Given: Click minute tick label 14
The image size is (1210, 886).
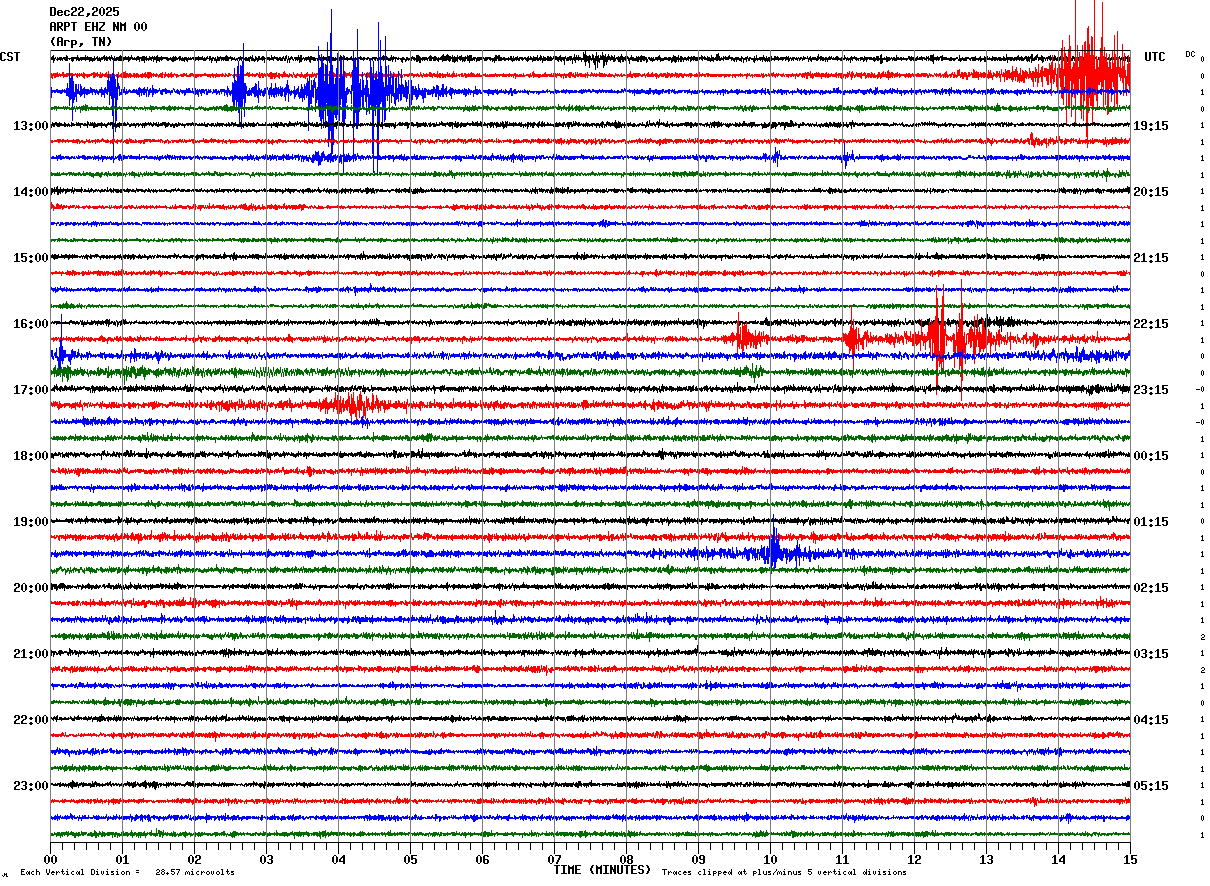Looking at the screenshot, I should 1058,859.
